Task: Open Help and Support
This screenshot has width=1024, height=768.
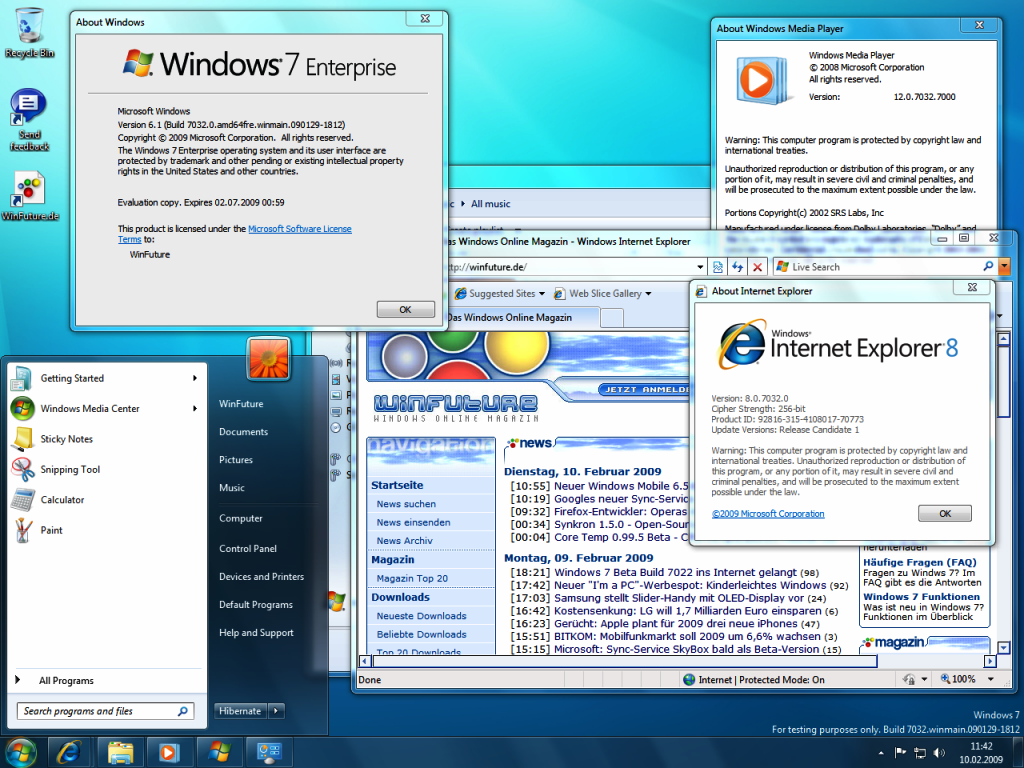Action: click(256, 633)
